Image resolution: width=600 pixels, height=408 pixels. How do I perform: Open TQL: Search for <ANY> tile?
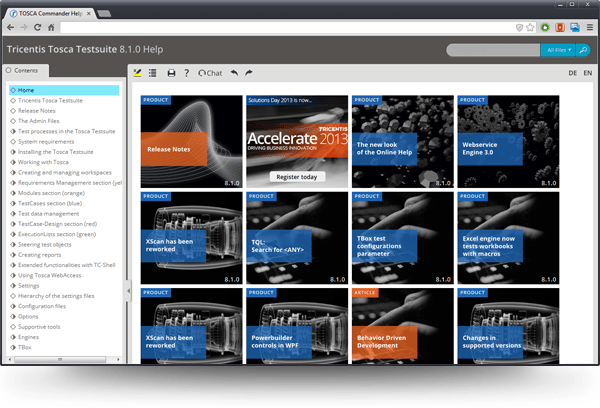pos(297,238)
